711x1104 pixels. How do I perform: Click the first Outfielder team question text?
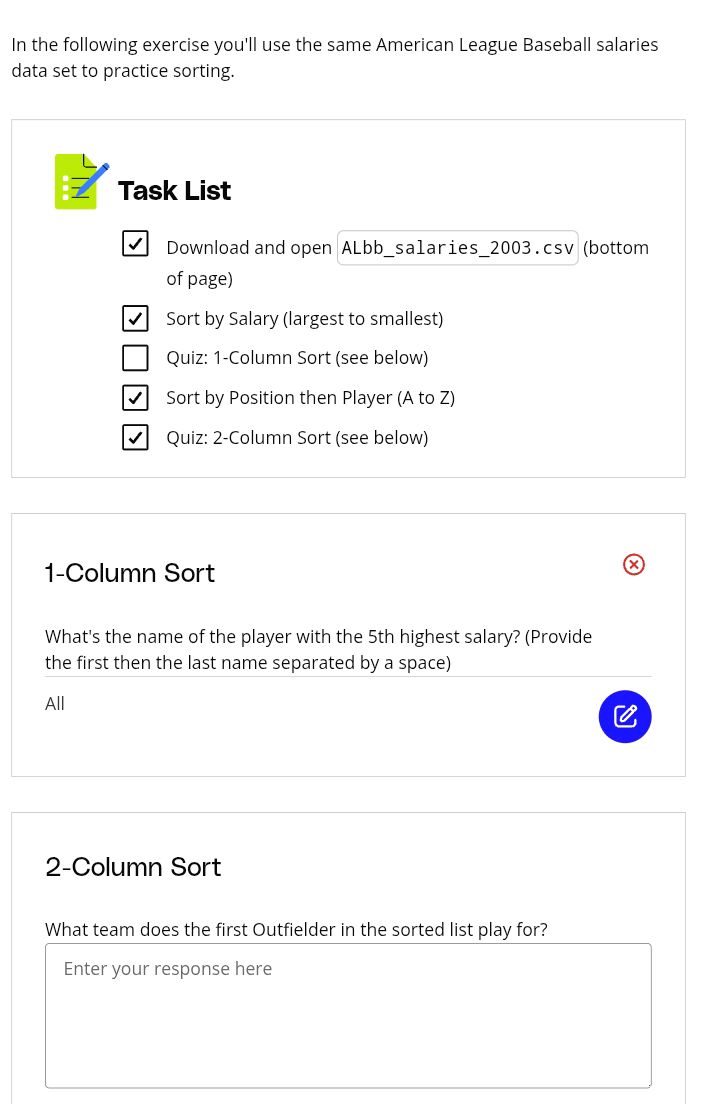[296, 929]
